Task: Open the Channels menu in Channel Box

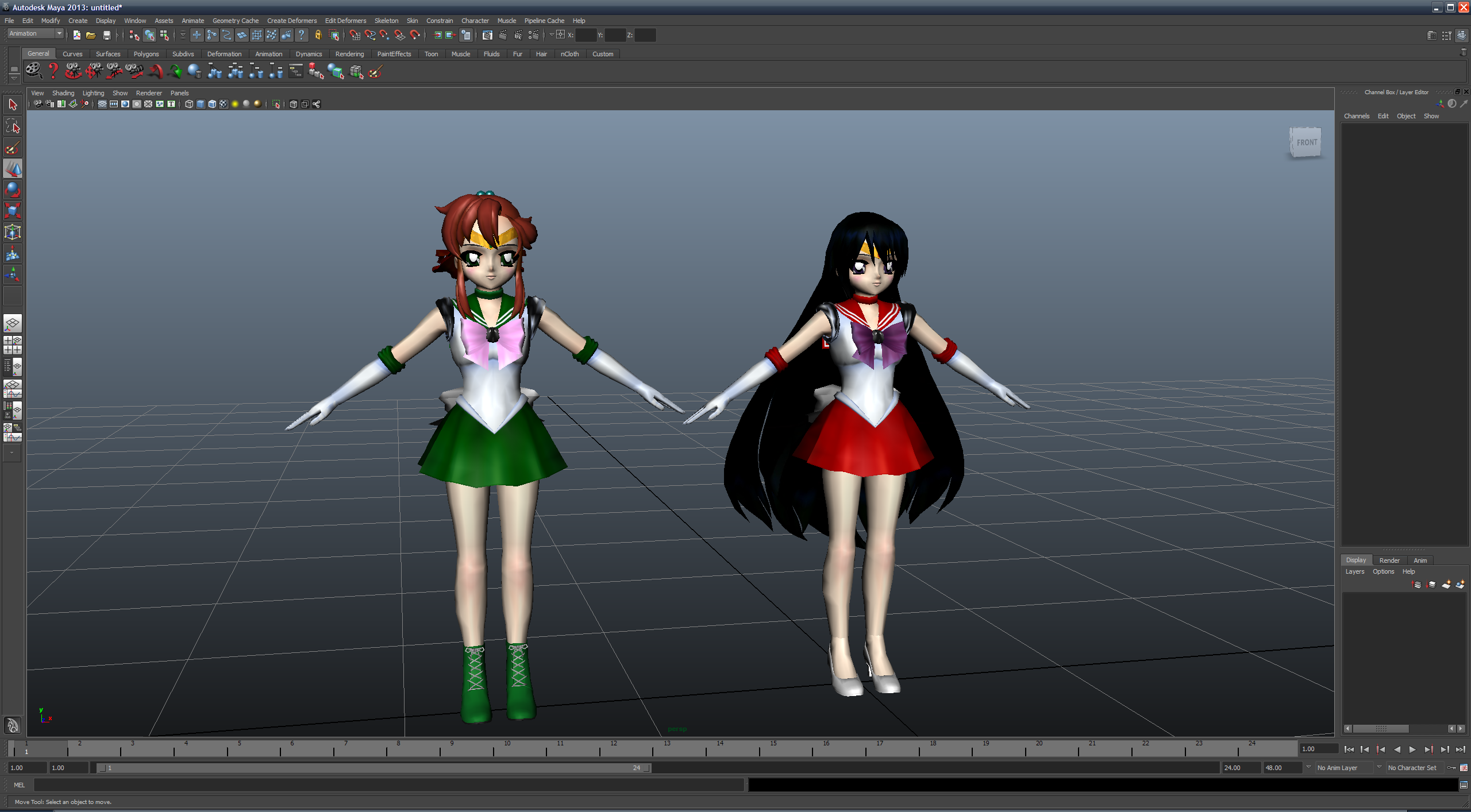Action: (x=1356, y=116)
